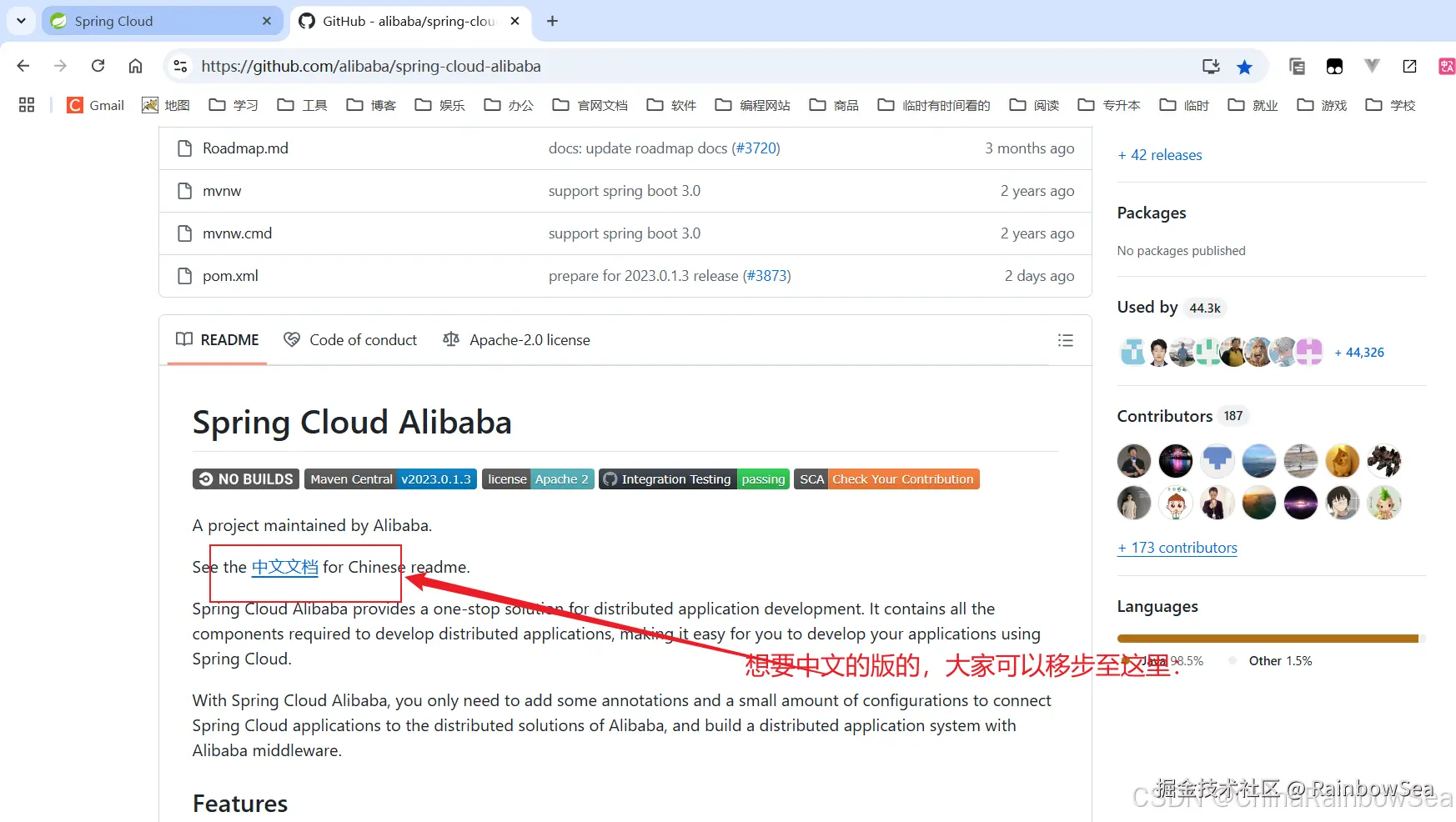Open the 地图 bookmark

166,105
